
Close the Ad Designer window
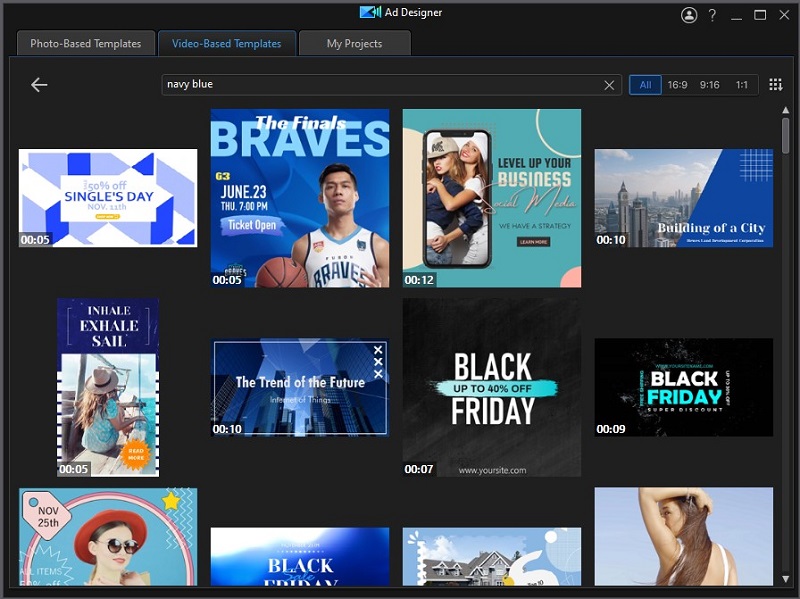pos(784,15)
